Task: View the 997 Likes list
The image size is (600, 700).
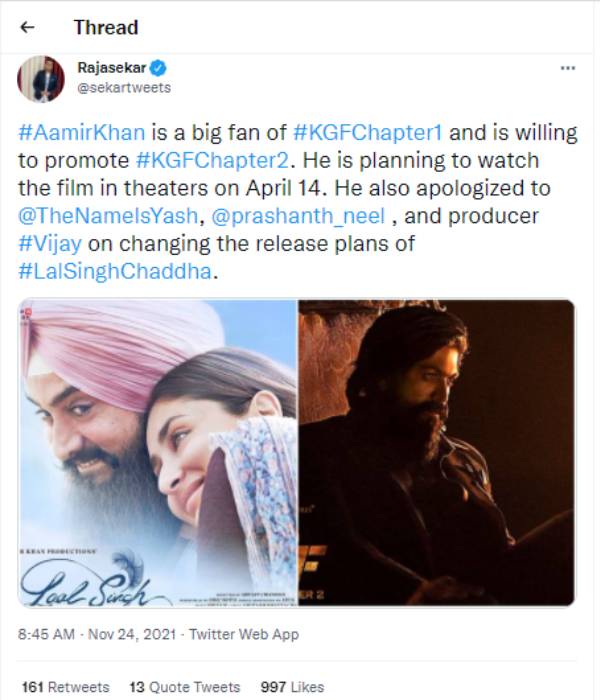Action: click(x=292, y=687)
